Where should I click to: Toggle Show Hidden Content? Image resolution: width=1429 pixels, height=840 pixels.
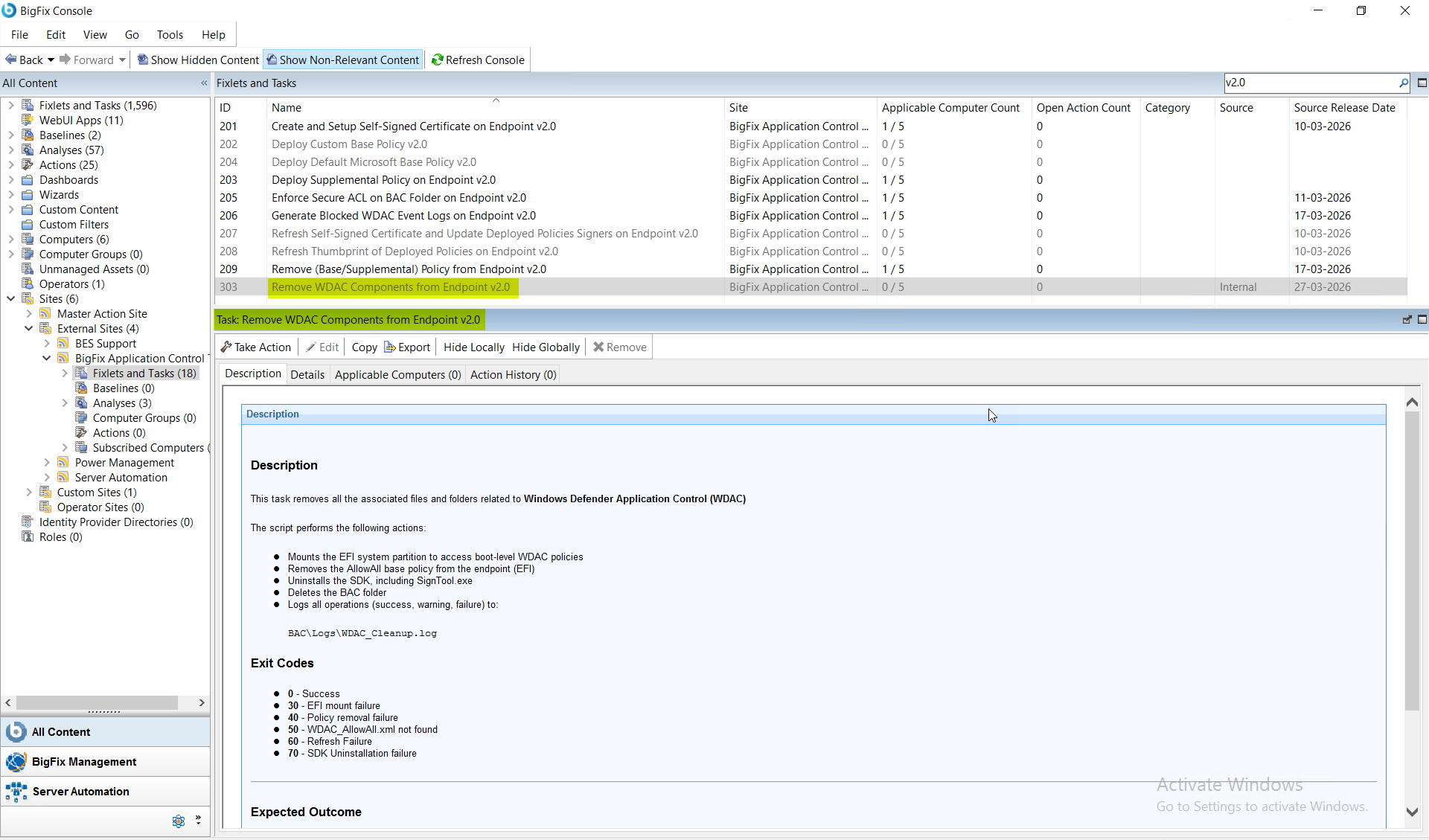[x=196, y=60]
